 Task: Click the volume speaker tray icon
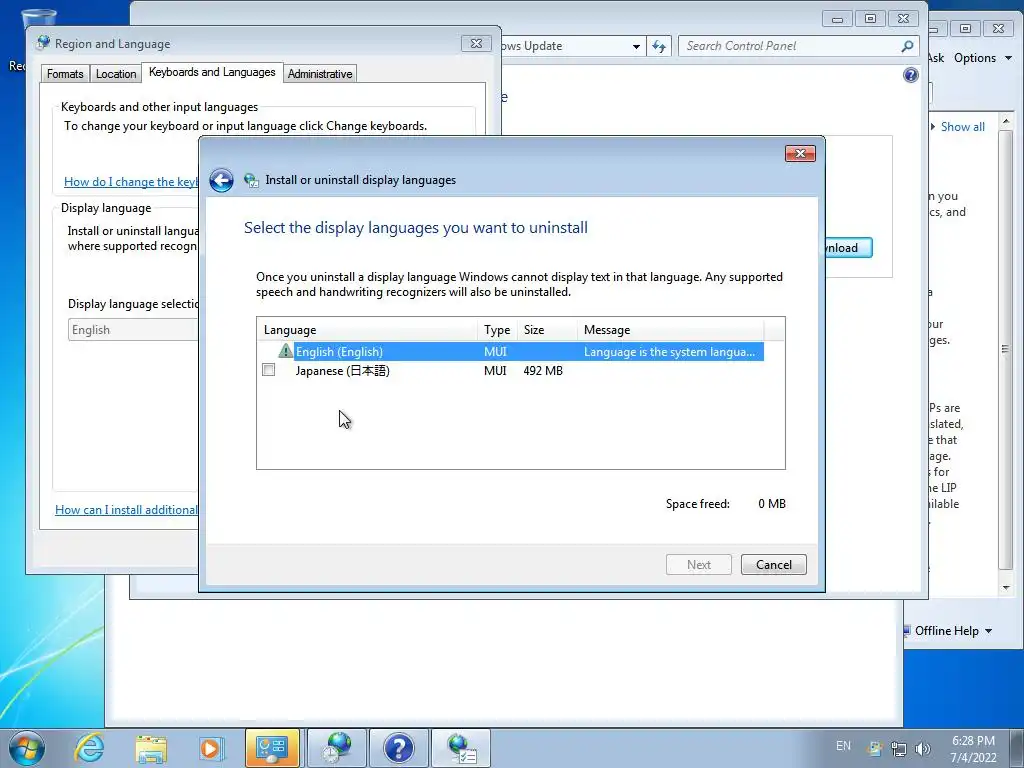click(x=922, y=748)
